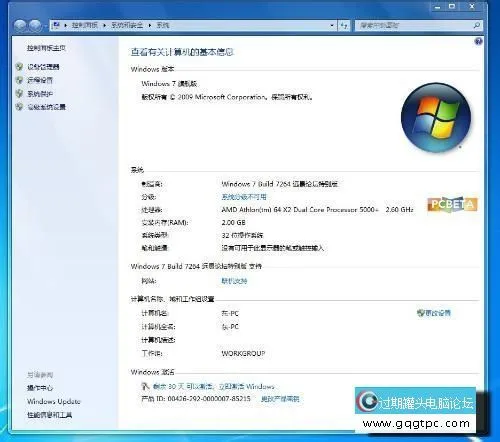Open Help via the blue question mark
The width and height of the screenshot is (500, 442).
(478, 41)
